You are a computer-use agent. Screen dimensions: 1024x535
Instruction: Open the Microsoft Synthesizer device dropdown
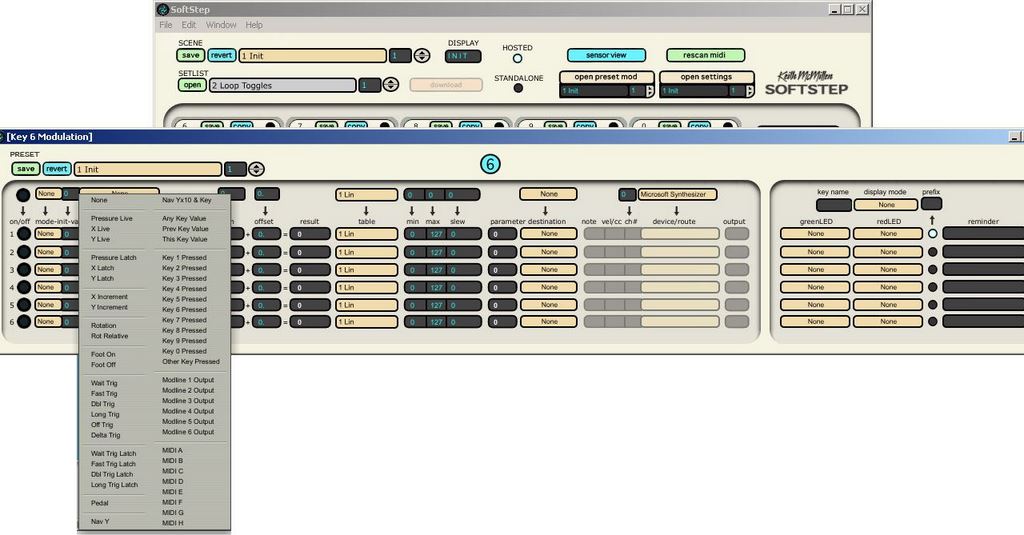pyautogui.click(x=678, y=194)
